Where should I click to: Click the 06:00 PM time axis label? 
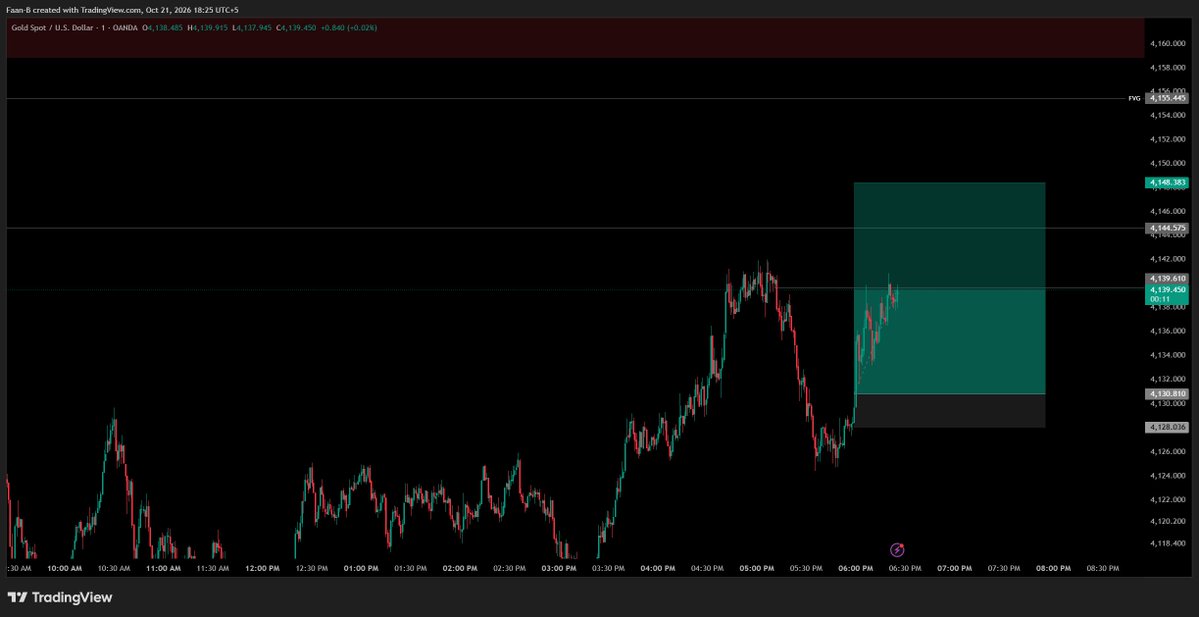[x=856, y=568]
